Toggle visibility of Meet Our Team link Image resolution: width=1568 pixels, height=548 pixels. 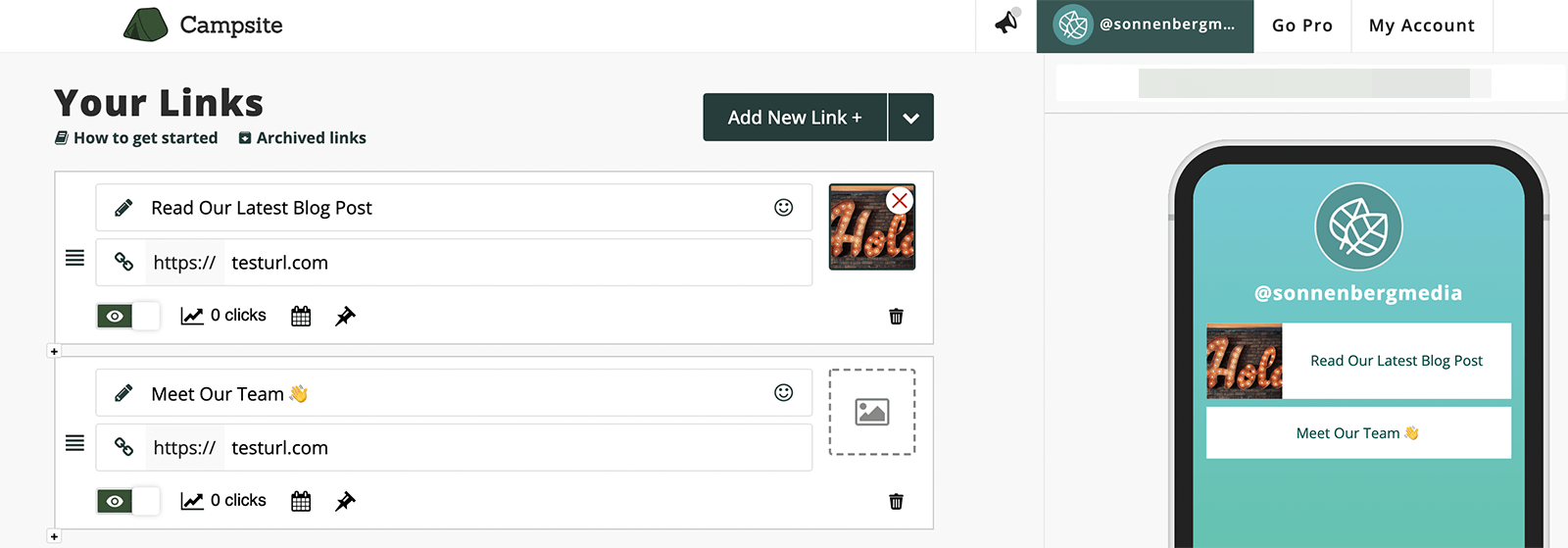coord(127,501)
